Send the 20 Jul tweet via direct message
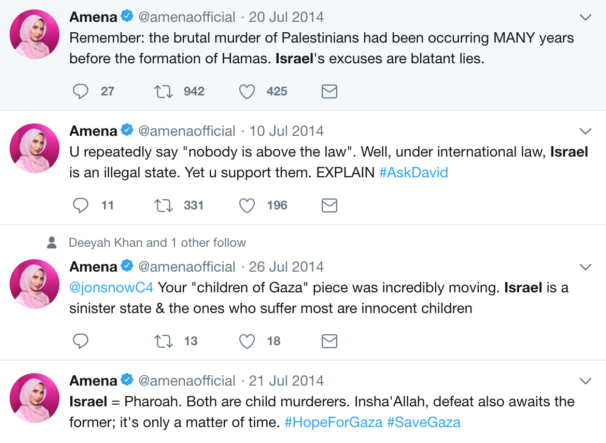Screen dimensions: 606x443 [328, 92]
